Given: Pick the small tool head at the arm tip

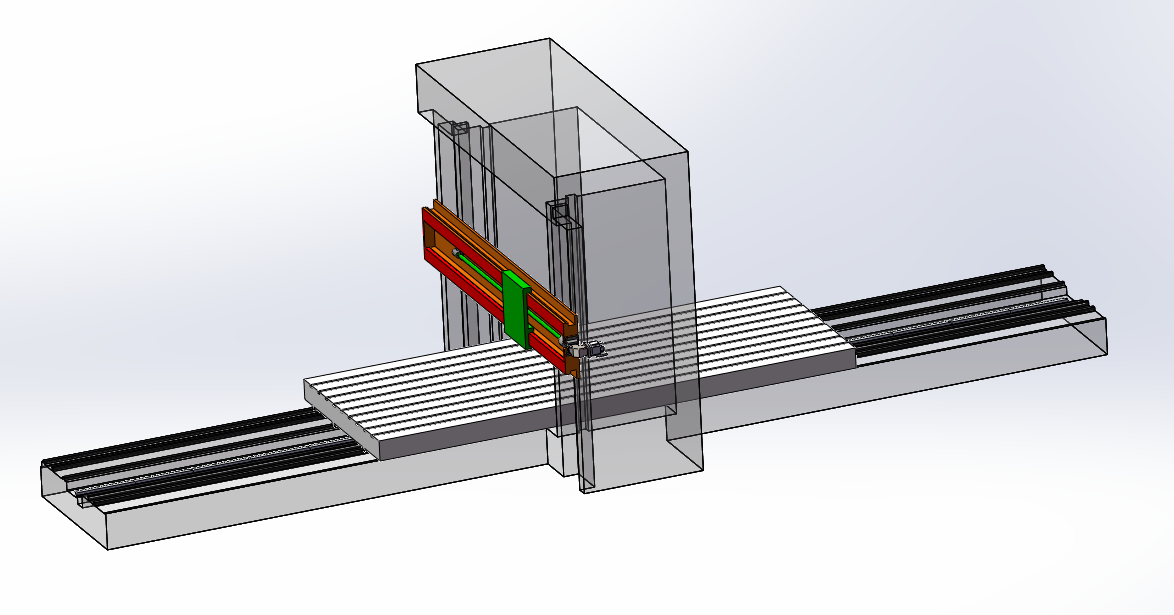Looking at the screenshot, I should point(586,350).
